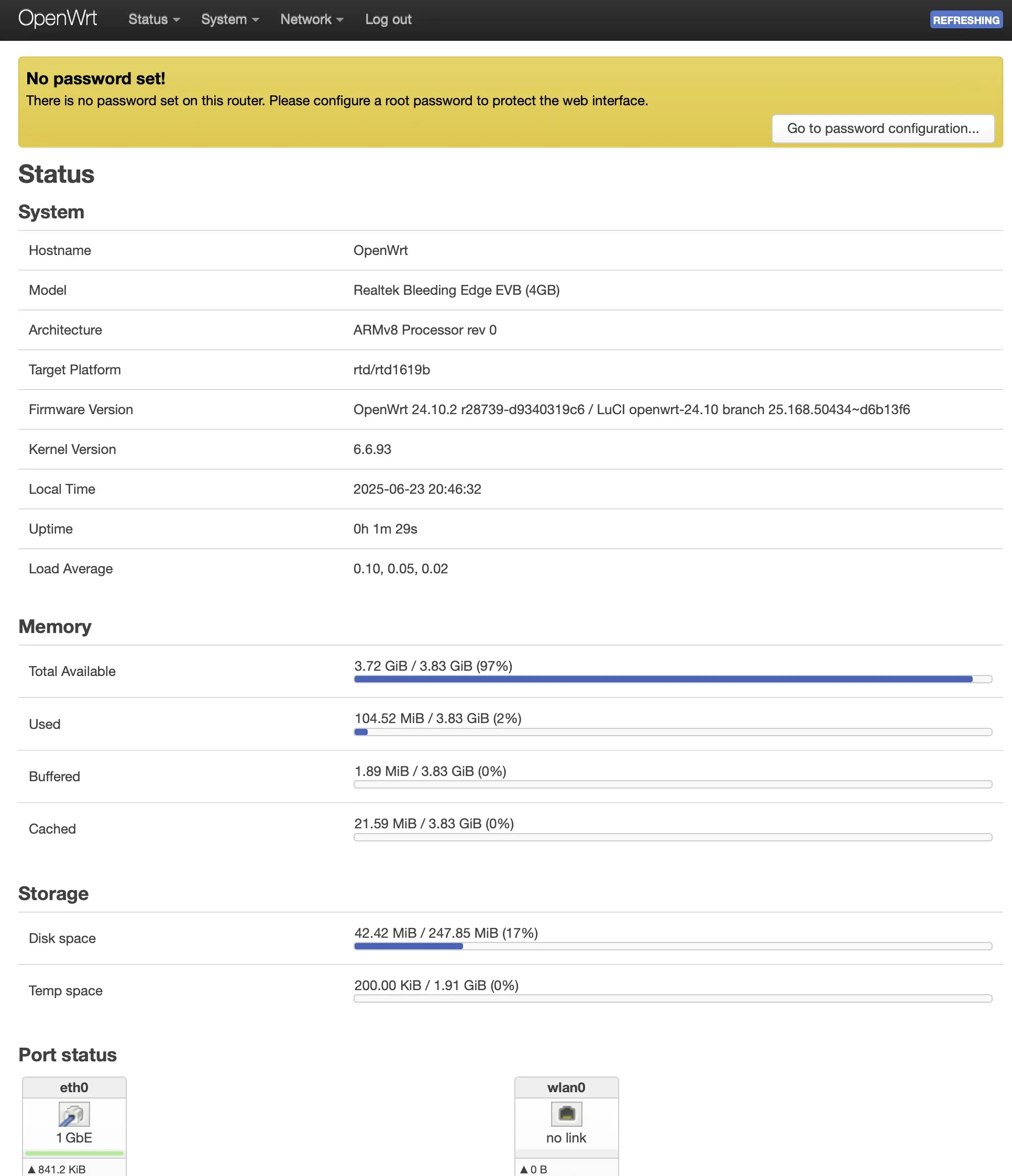
Task: Select Log out in the navigation bar
Action: tap(388, 19)
